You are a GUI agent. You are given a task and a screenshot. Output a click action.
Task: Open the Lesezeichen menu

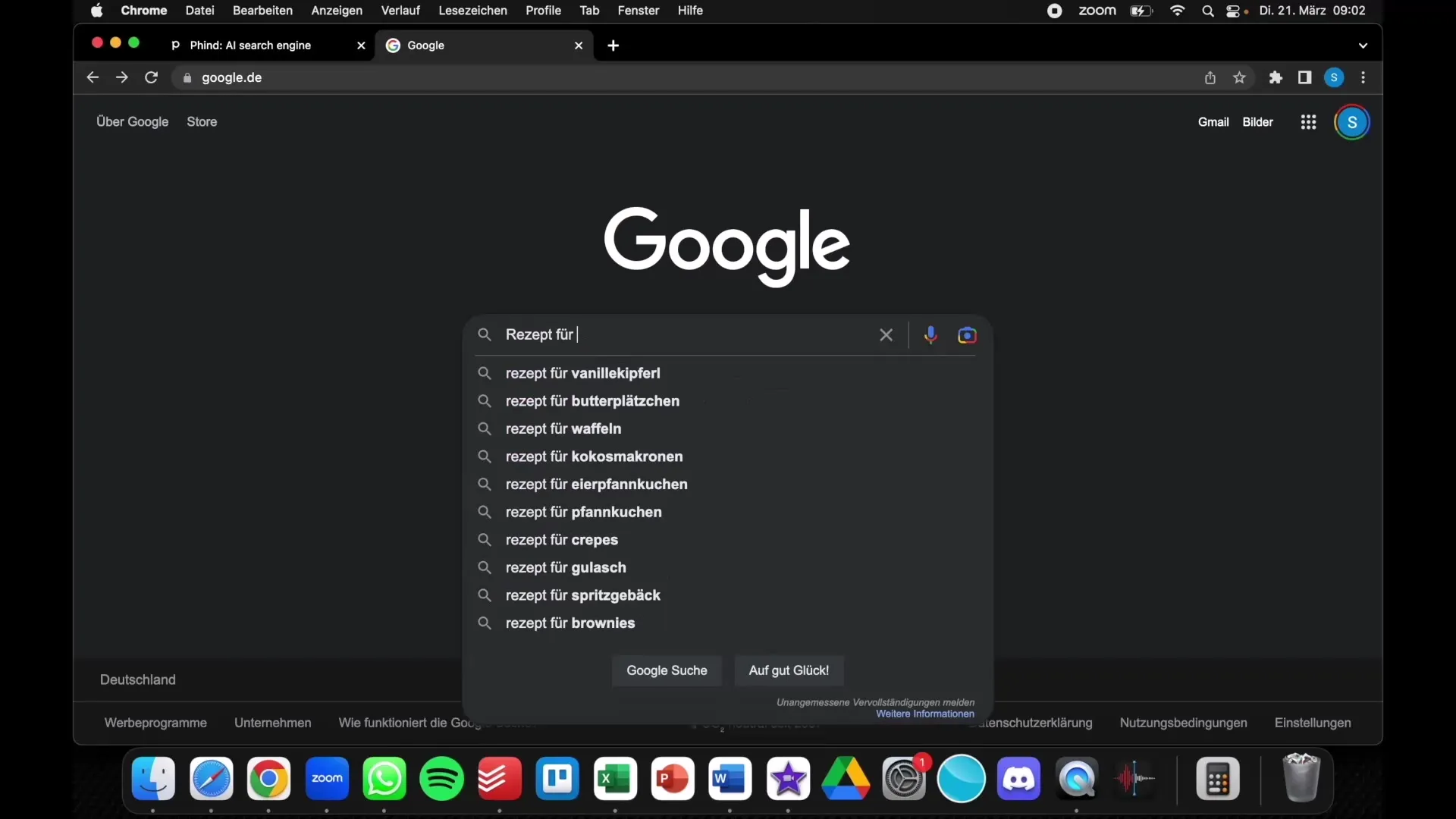coord(472,11)
